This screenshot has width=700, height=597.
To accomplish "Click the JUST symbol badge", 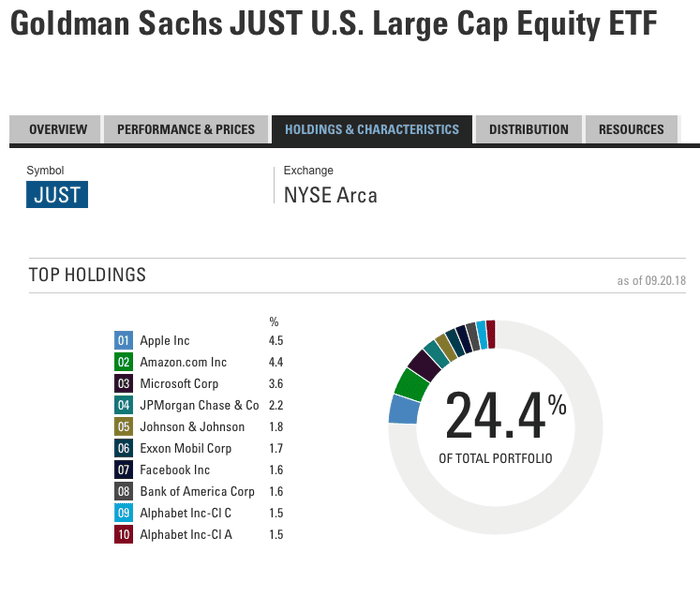I will tap(57, 194).
